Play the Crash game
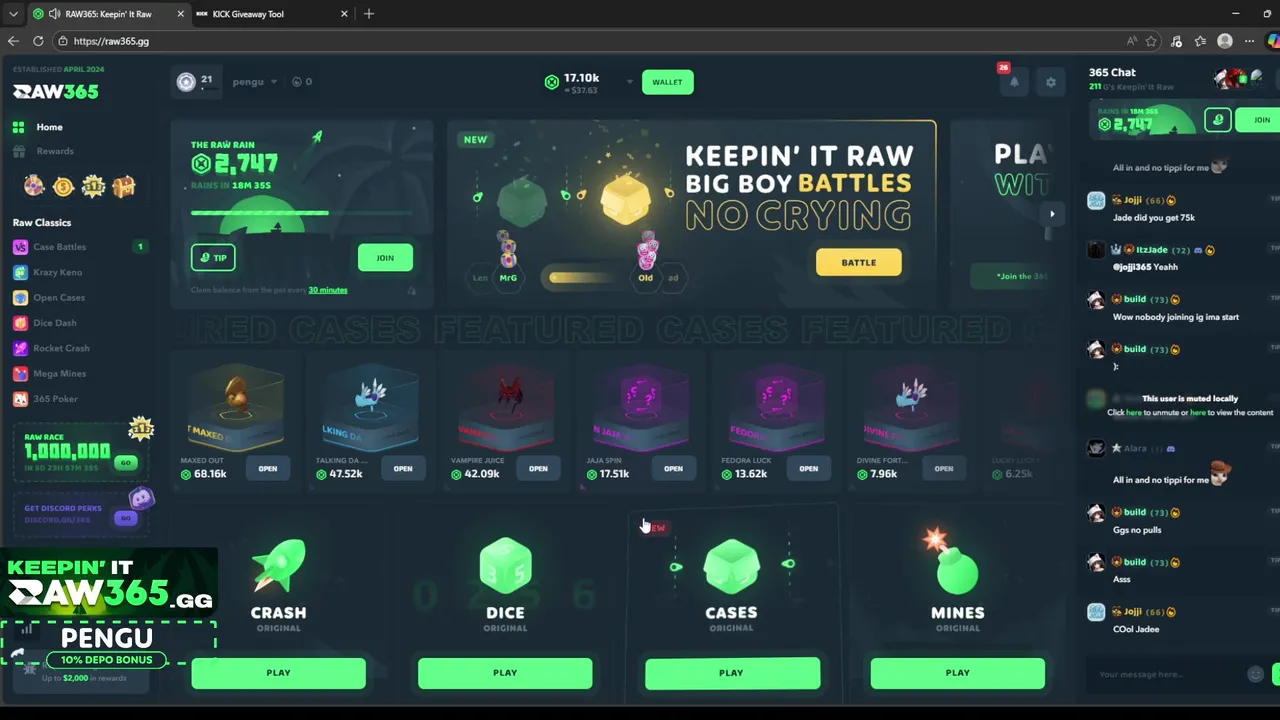 [x=279, y=673]
